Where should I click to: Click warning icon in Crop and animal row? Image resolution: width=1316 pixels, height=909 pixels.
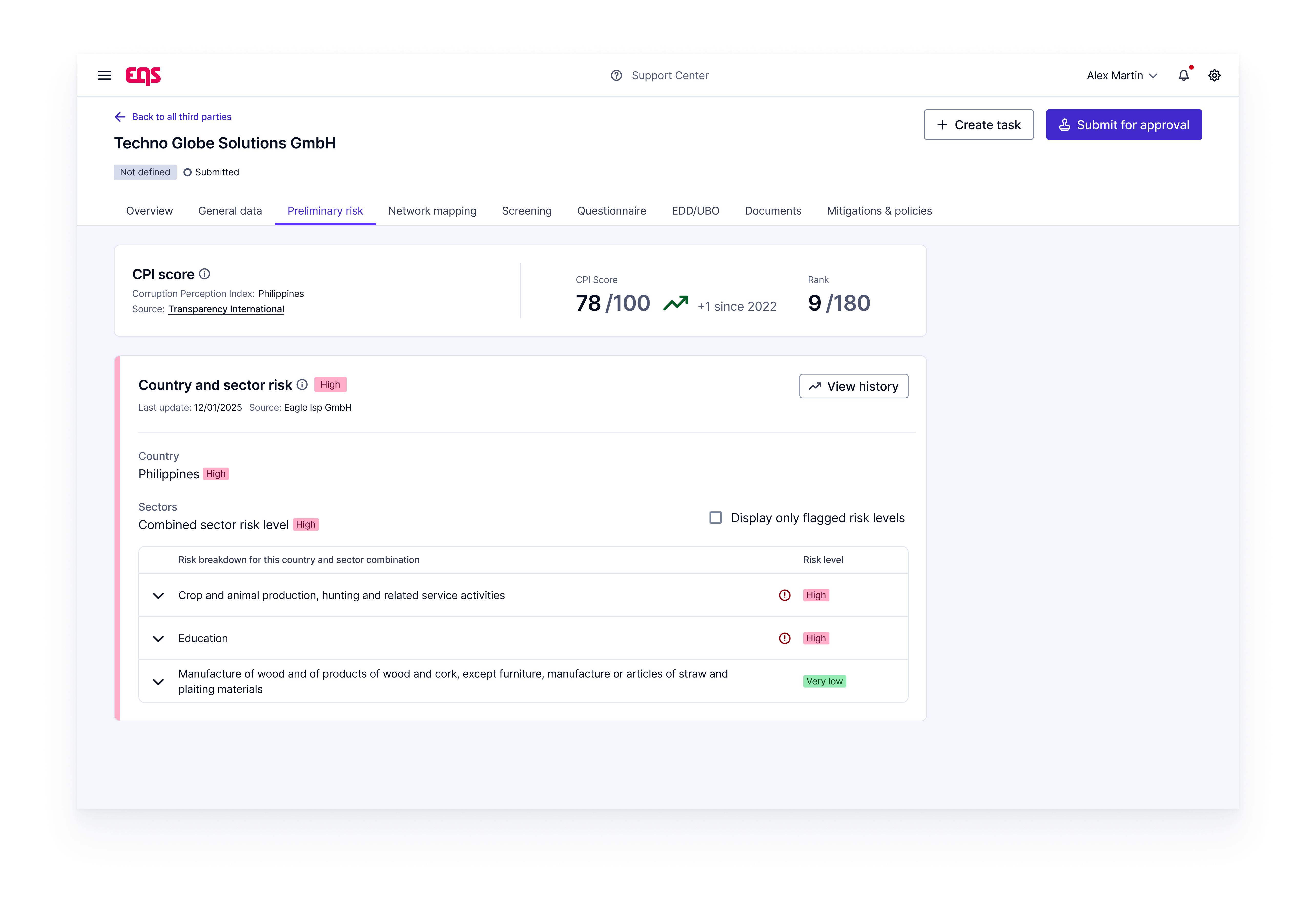(784, 595)
